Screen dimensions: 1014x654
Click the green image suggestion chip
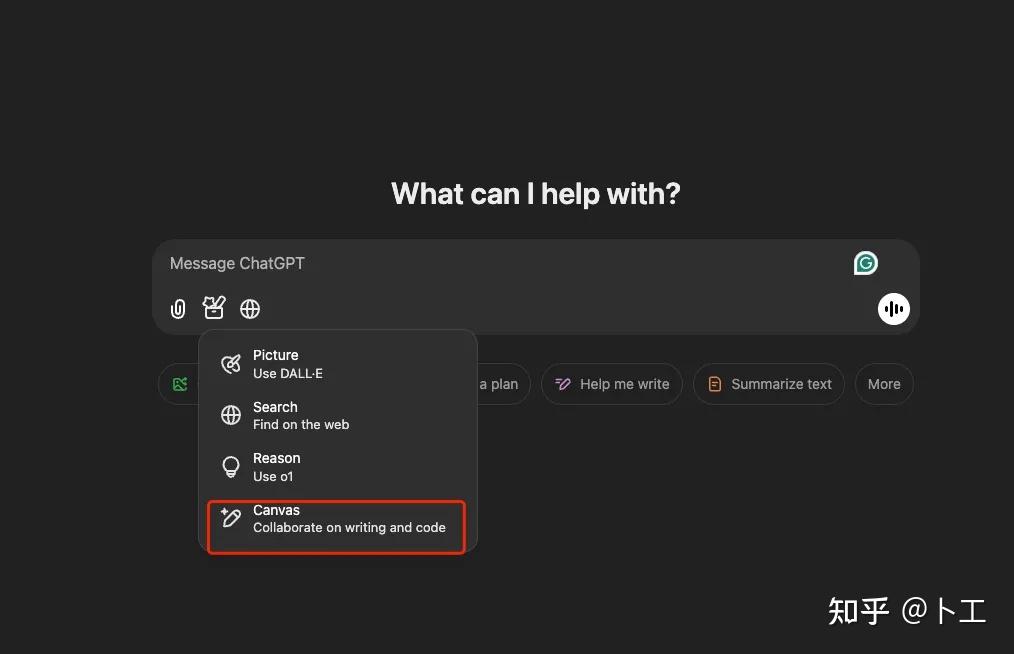coord(179,384)
